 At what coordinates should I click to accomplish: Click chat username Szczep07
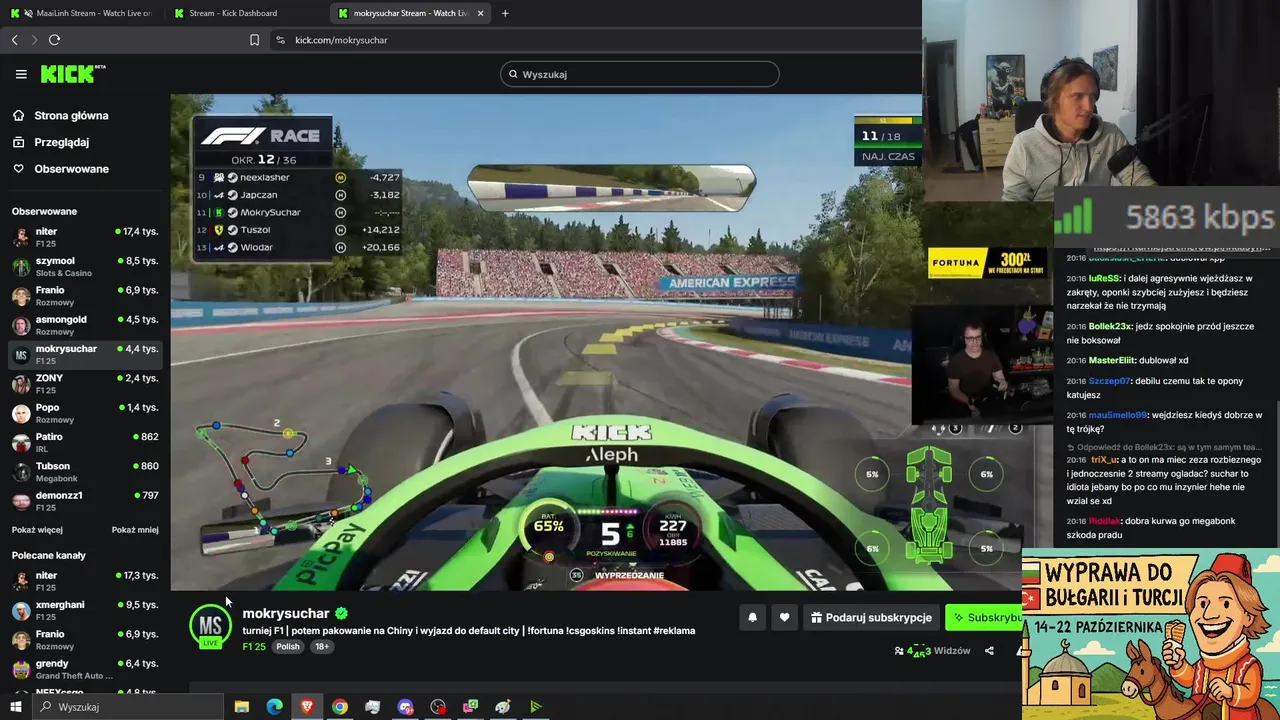tap(1110, 381)
